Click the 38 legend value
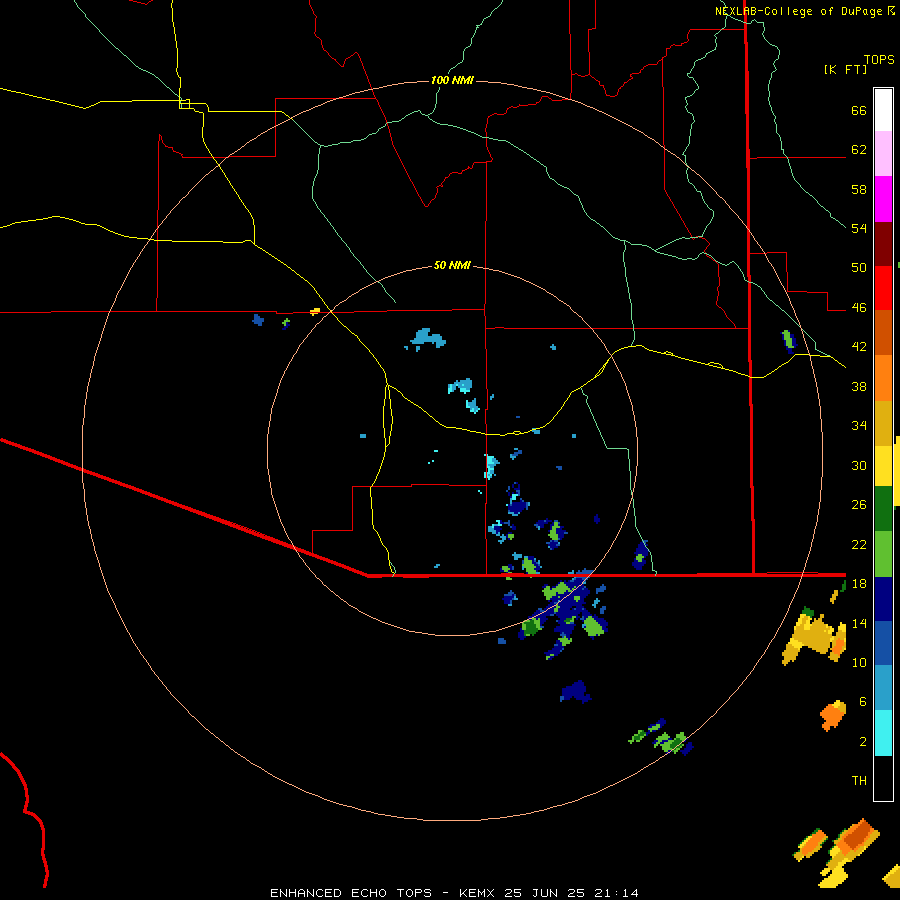Viewport: 900px width, 900px height. pyautogui.click(x=859, y=386)
